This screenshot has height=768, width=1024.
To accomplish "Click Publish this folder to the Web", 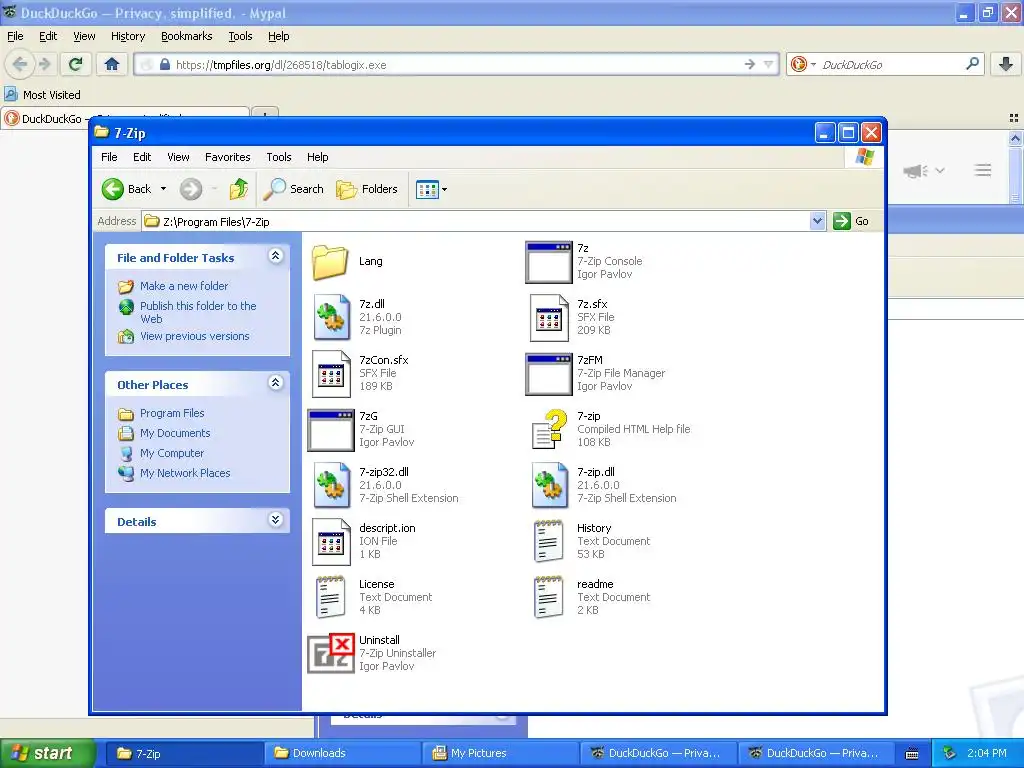I will click(198, 312).
